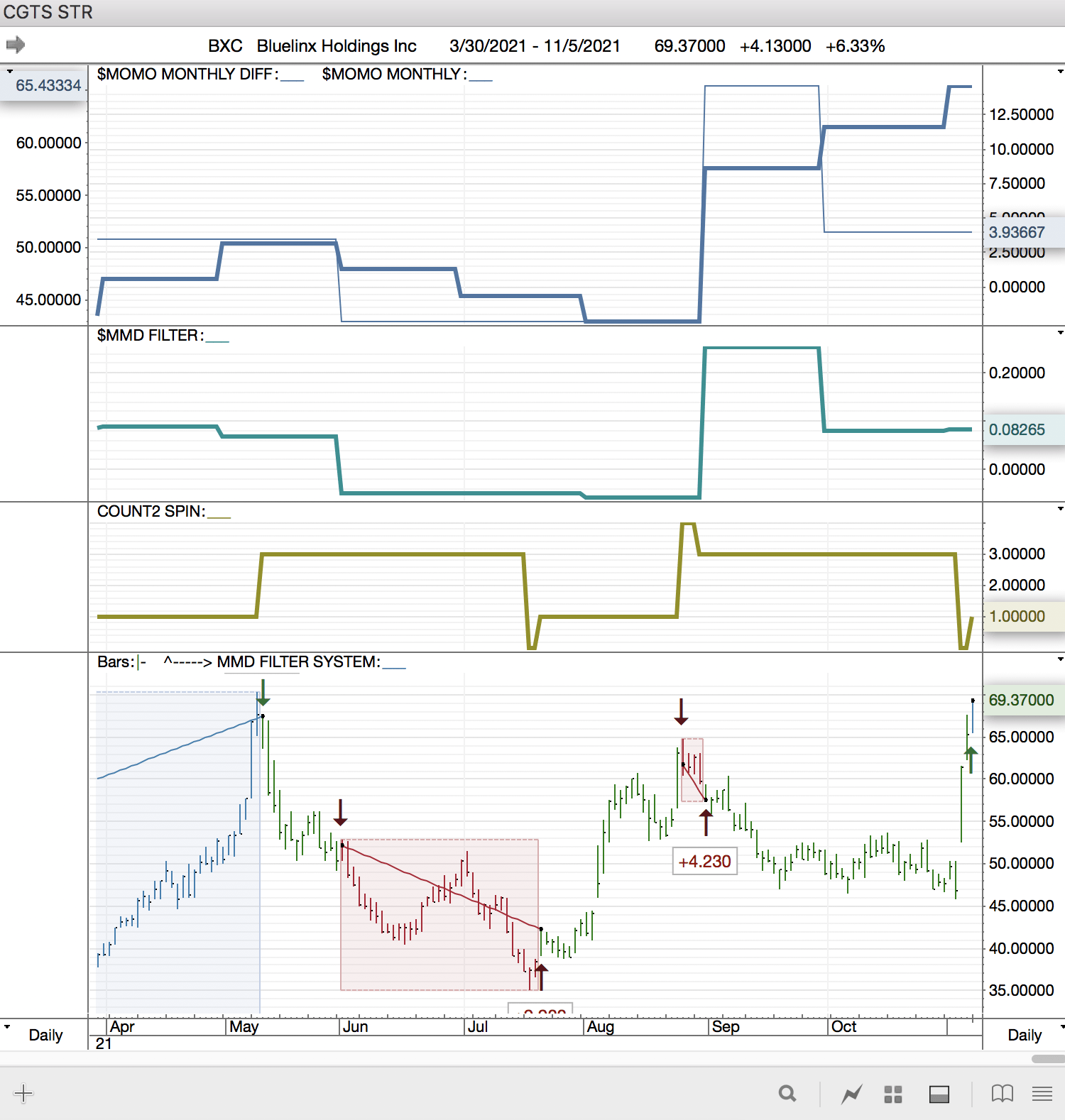Click the COUNT2 SPIN olive line color swatch
This screenshot has width=1065, height=1120.
(x=219, y=517)
